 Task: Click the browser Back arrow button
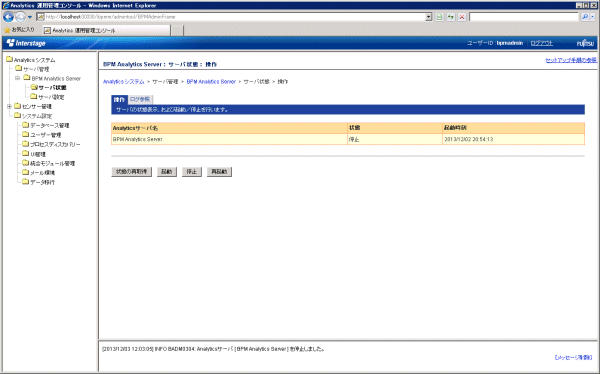tap(8, 17)
